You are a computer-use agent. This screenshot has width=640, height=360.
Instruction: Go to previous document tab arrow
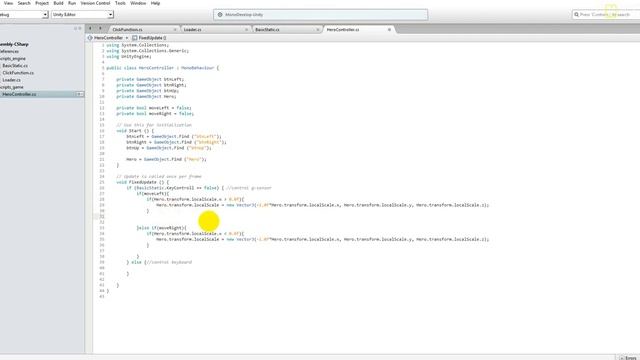point(90,29)
